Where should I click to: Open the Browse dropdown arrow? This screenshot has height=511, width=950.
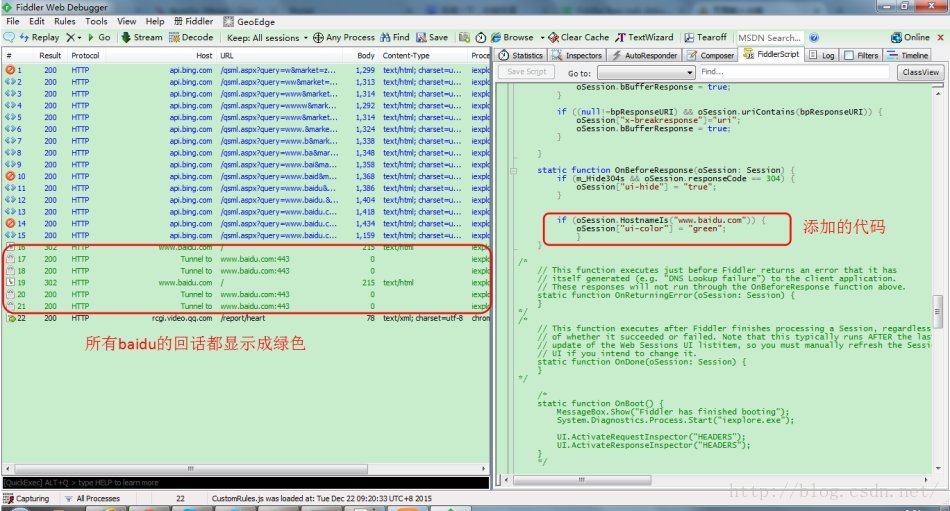[542, 38]
